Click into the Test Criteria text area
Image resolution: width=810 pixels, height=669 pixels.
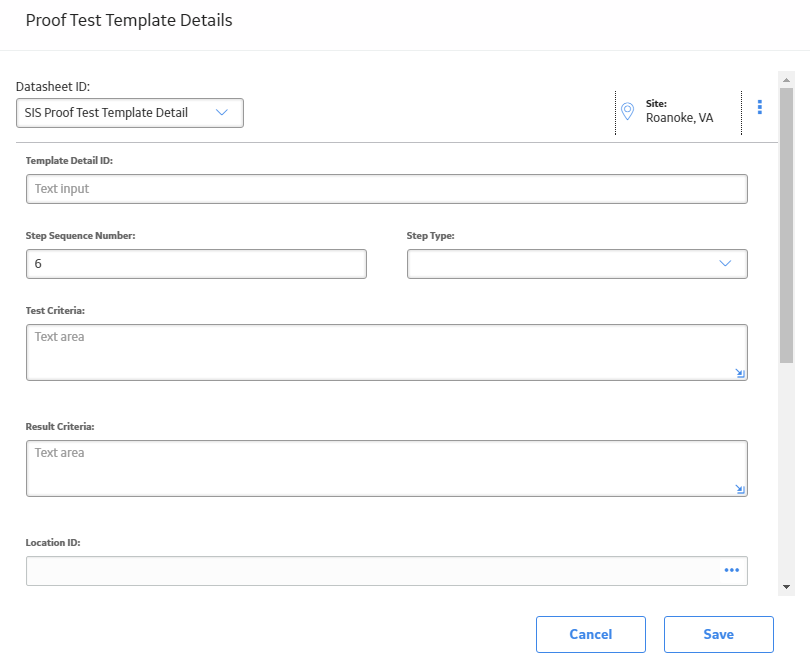(x=386, y=352)
